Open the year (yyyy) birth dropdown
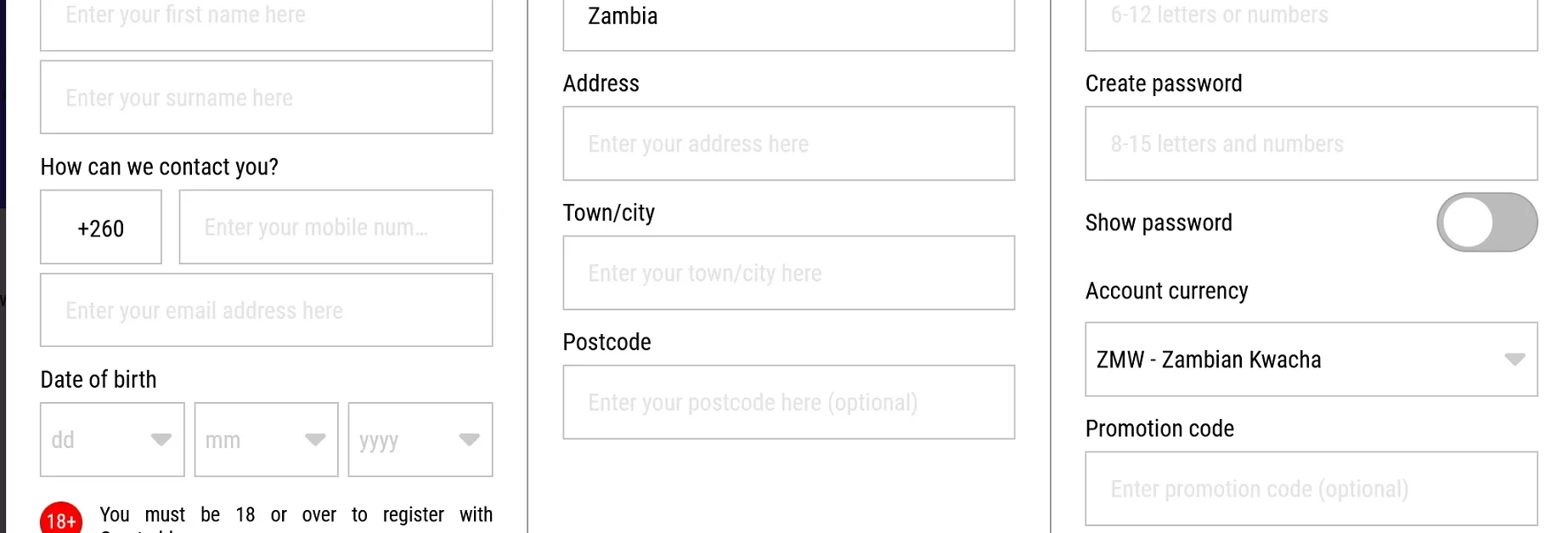1568x533 pixels. [x=420, y=439]
